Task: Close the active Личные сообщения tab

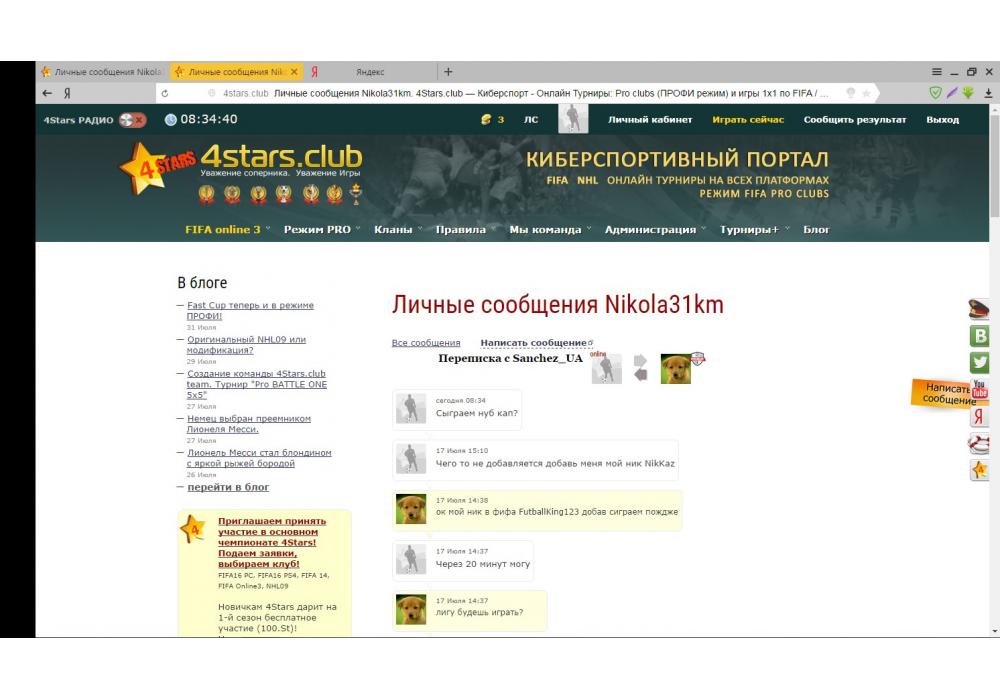Action: [x=294, y=72]
